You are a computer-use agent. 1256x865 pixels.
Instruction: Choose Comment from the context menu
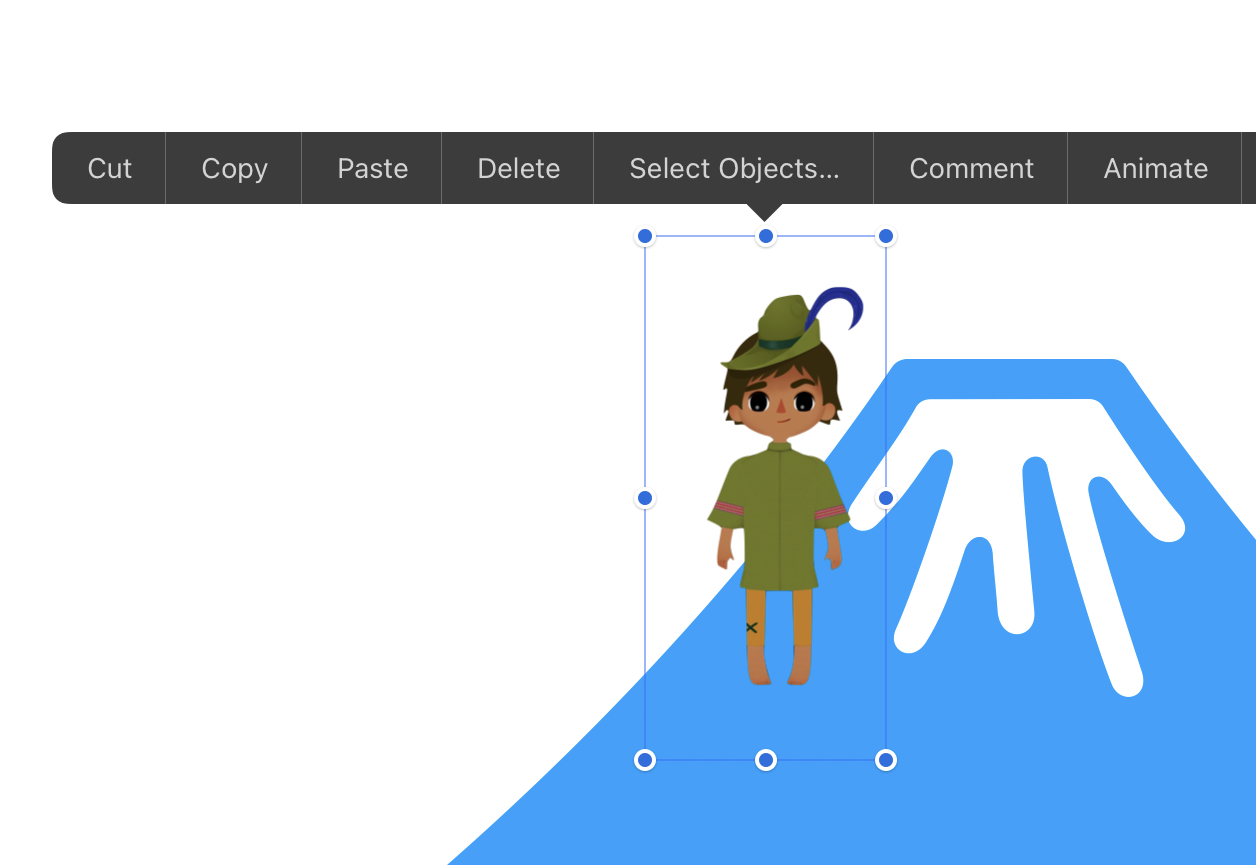click(x=971, y=168)
